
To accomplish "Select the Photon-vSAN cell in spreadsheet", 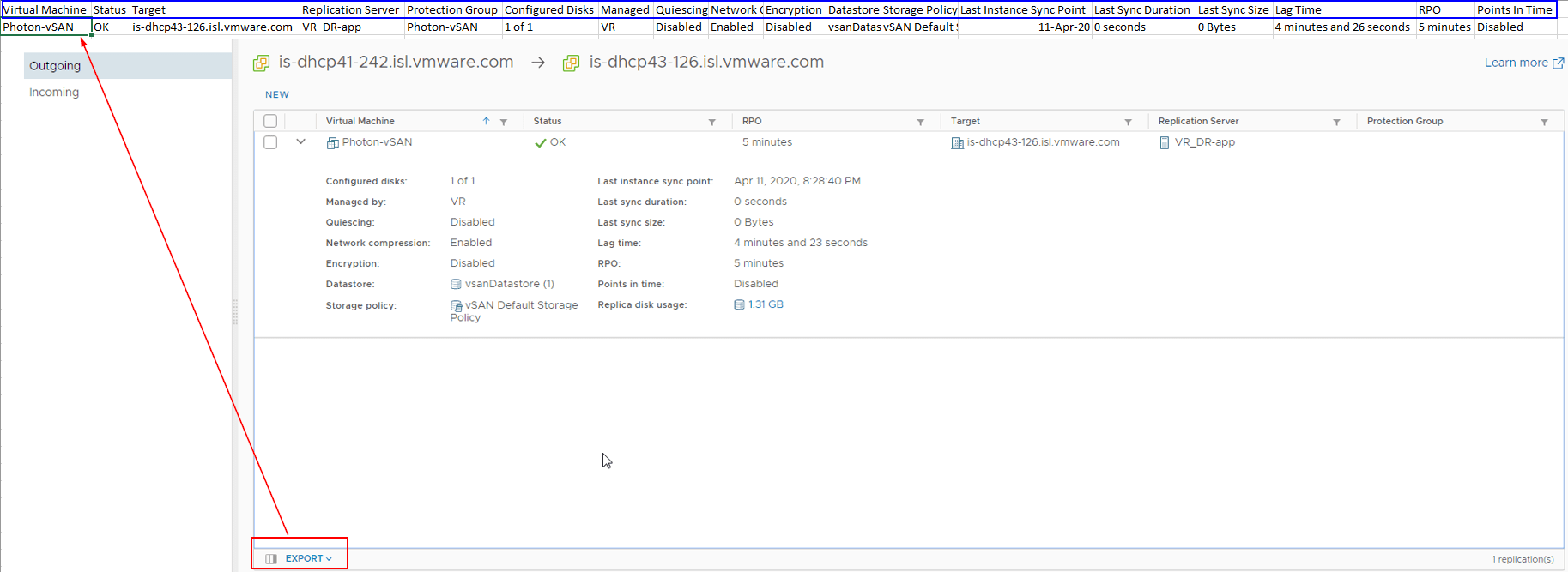I will click(45, 27).
